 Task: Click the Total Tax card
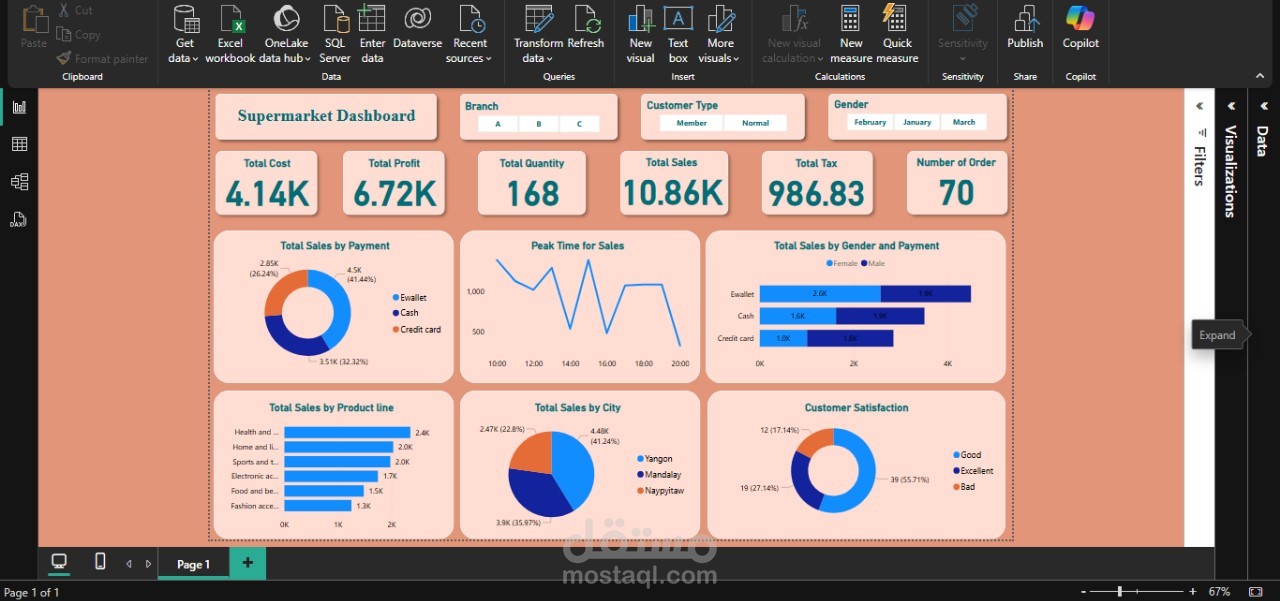point(817,183)
